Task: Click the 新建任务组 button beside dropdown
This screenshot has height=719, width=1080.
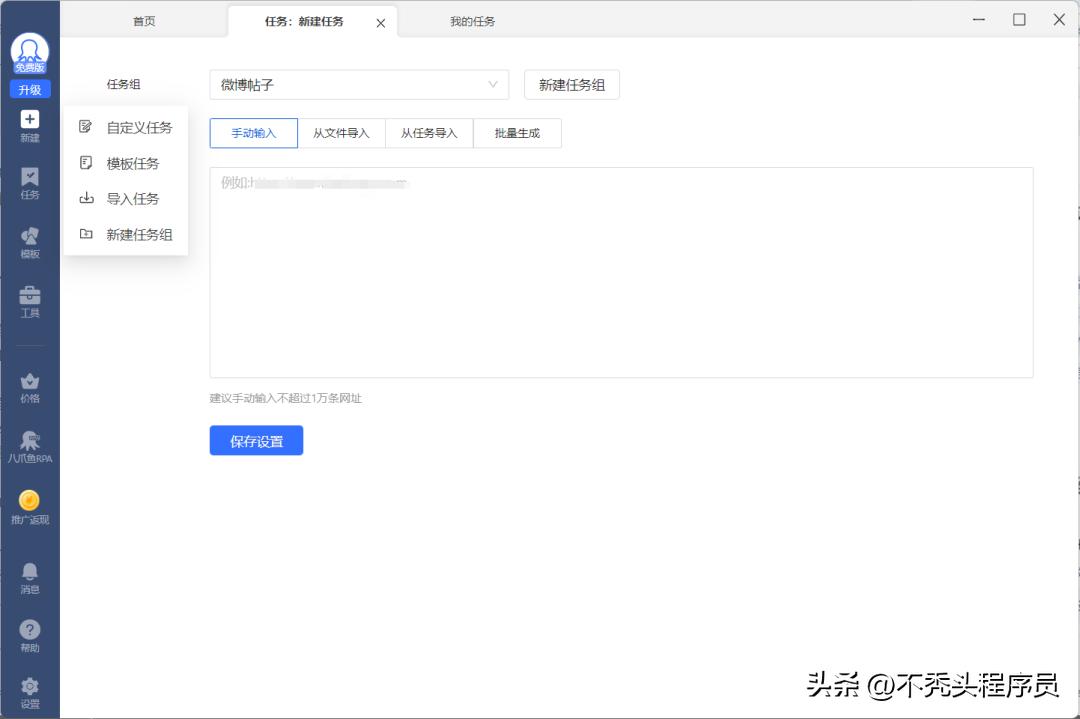Action: [x=572, y=85]
